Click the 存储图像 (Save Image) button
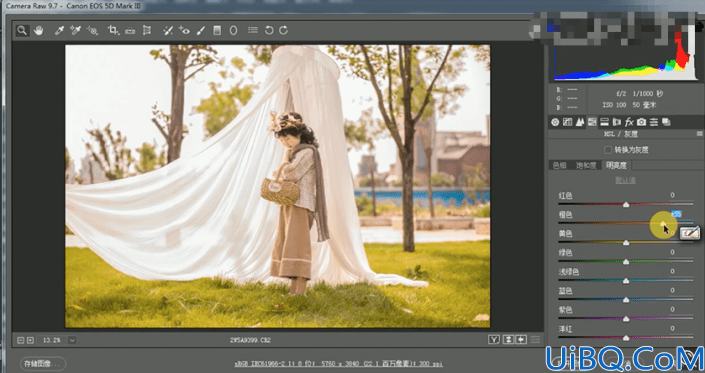The image size is (705, 373). click(x=43, y=364)
